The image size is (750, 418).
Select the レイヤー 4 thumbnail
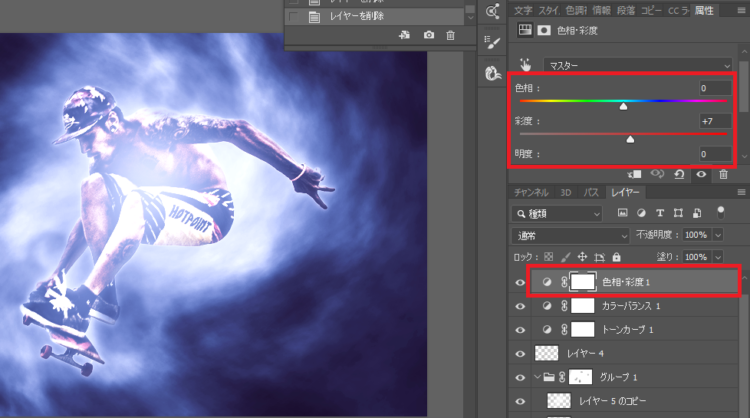[546, 353]
